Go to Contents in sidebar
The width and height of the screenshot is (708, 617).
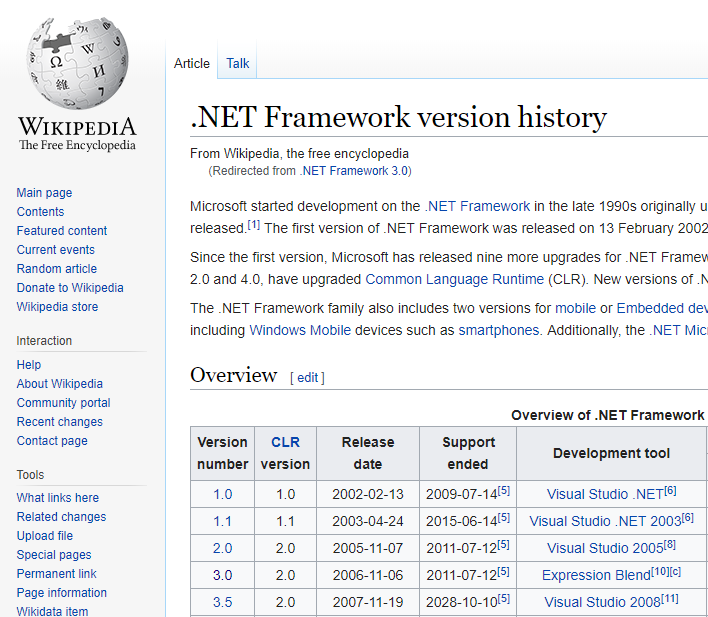[x=40, y=212]
